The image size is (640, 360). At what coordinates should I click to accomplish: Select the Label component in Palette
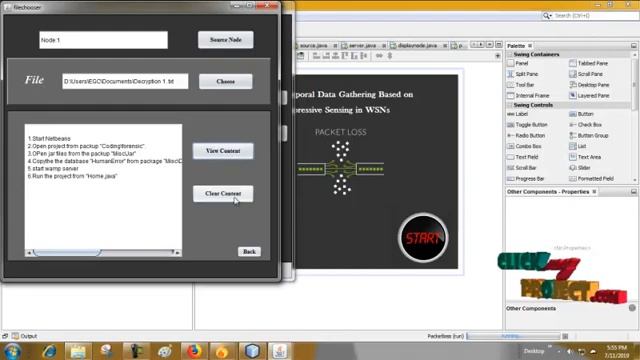click(x=517, y=114)
